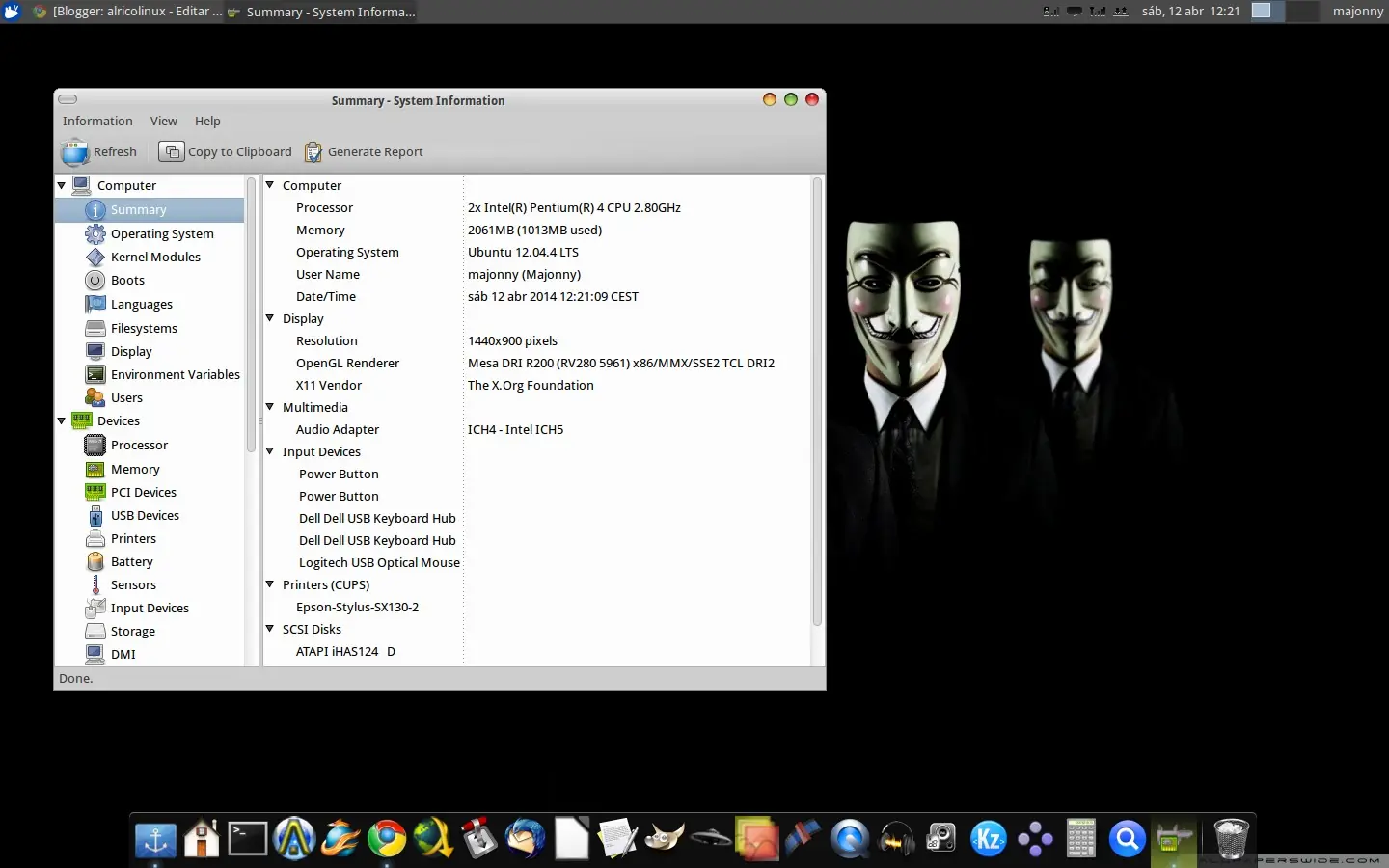Click the Summary - System Information taskbar button
1389x868 pixels.
[x=321, y=12]
